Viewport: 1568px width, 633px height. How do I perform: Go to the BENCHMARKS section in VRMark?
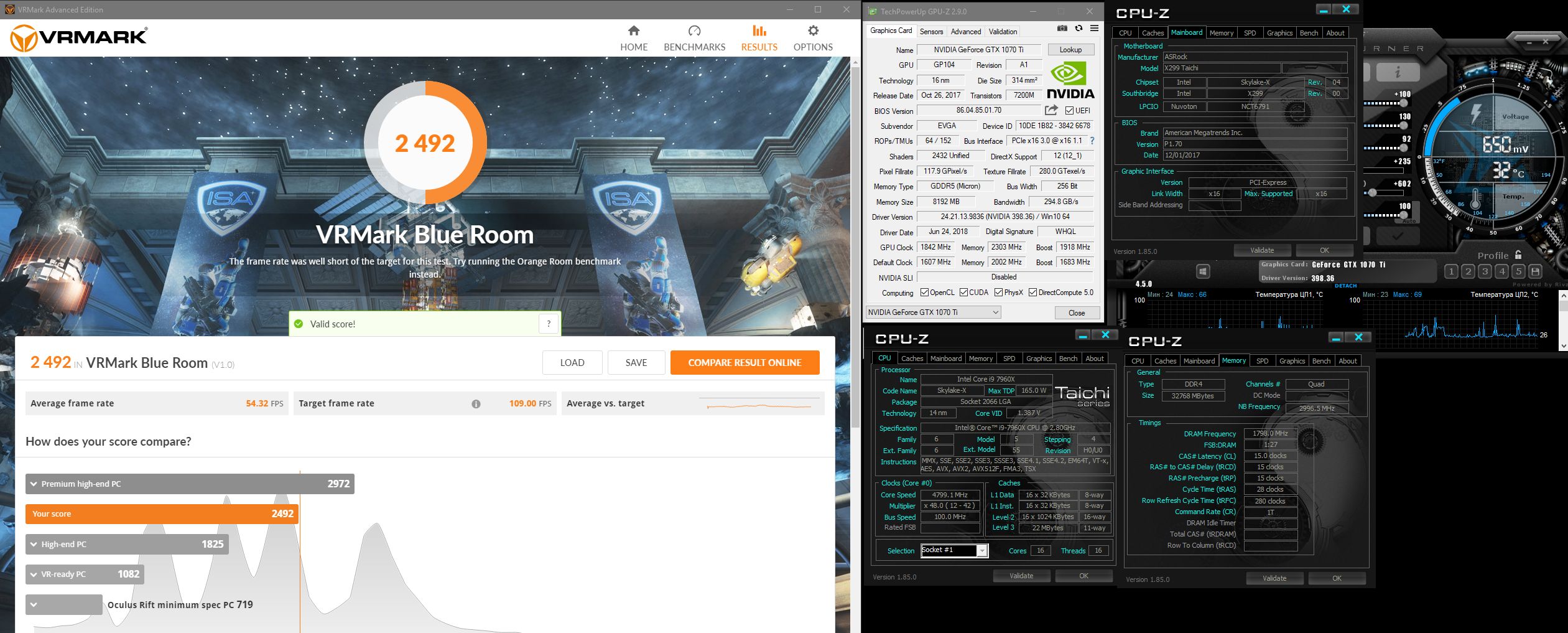click(x=694, y=39)
